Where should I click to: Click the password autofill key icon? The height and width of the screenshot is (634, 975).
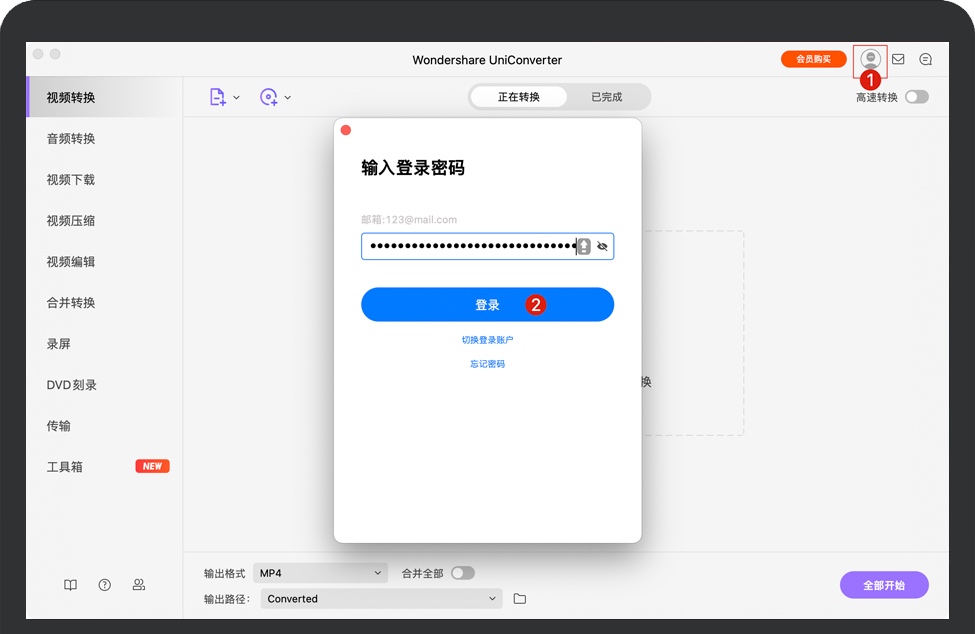[584, 246]
